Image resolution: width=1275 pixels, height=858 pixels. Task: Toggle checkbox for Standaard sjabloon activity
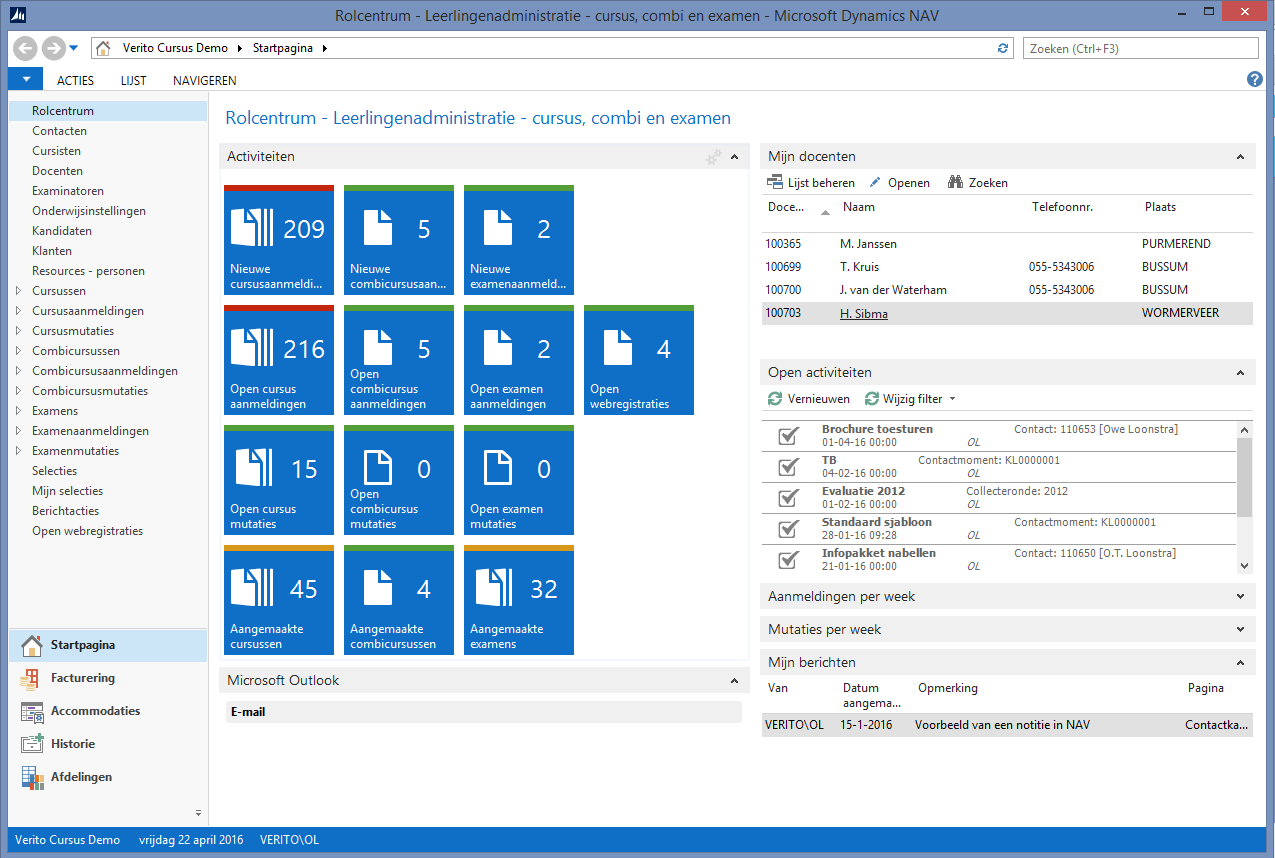click(x=788, y=528)
